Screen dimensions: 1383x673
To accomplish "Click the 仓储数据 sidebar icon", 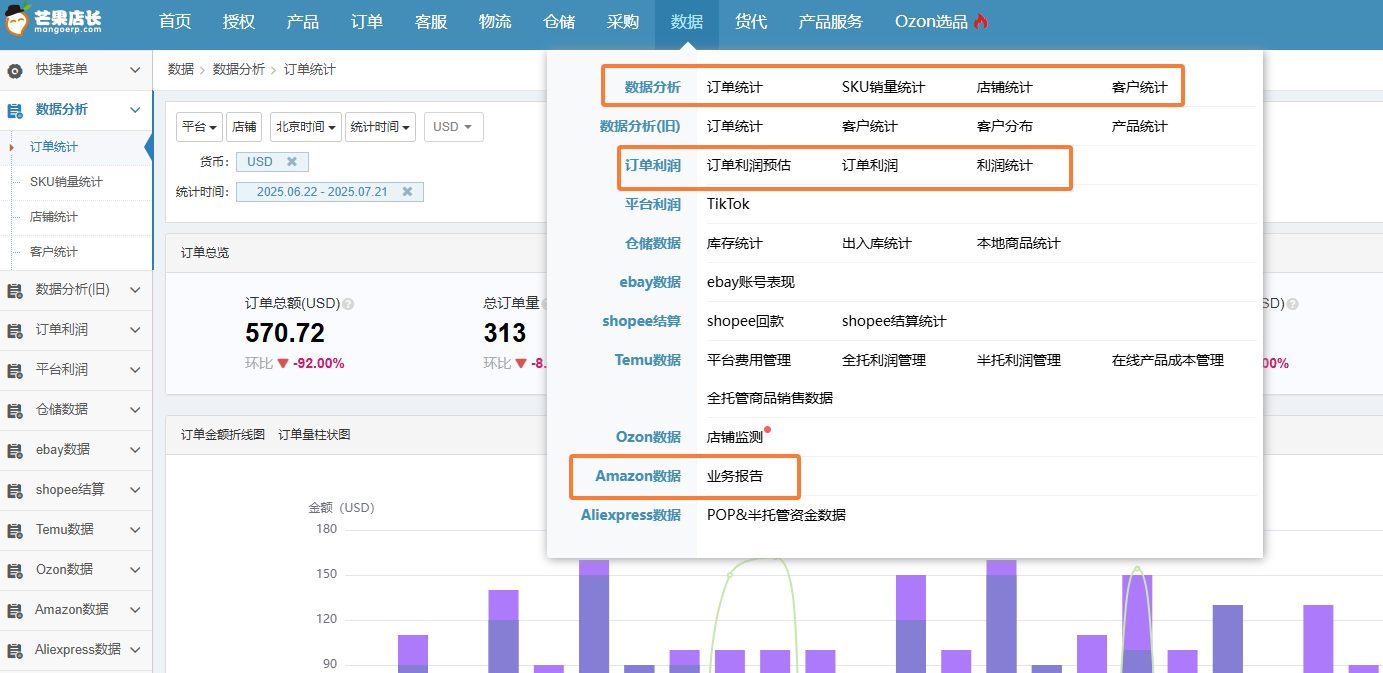I will click(x=15, y=410).
